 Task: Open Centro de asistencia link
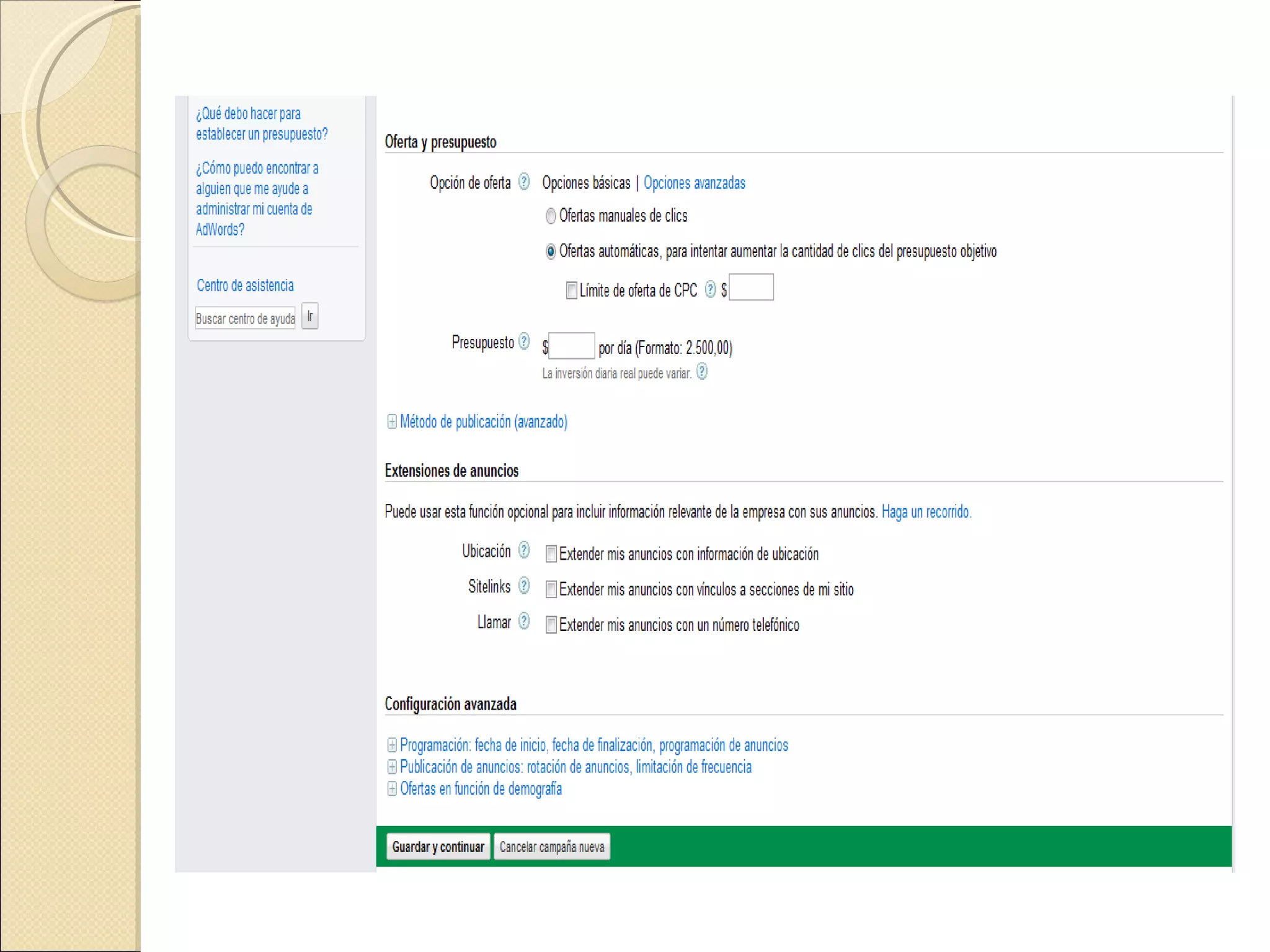[x=245, y=285]
